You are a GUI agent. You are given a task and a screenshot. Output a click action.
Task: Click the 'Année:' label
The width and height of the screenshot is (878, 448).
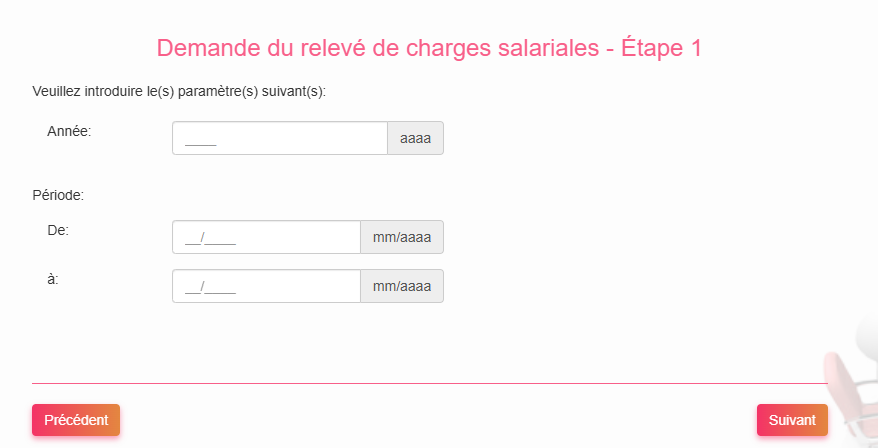pos(69,130)
